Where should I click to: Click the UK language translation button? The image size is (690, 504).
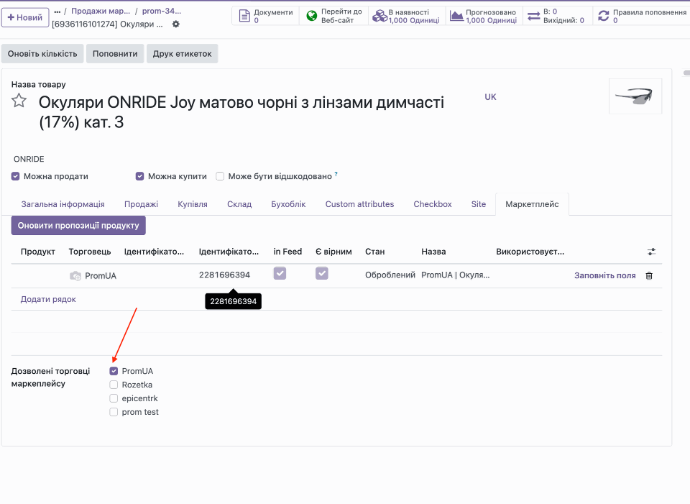pos(490,97)
